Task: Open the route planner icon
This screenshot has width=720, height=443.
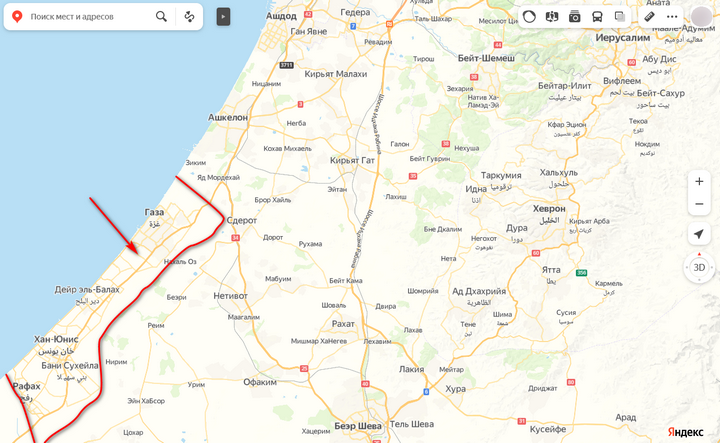Action: coord(189,17)
